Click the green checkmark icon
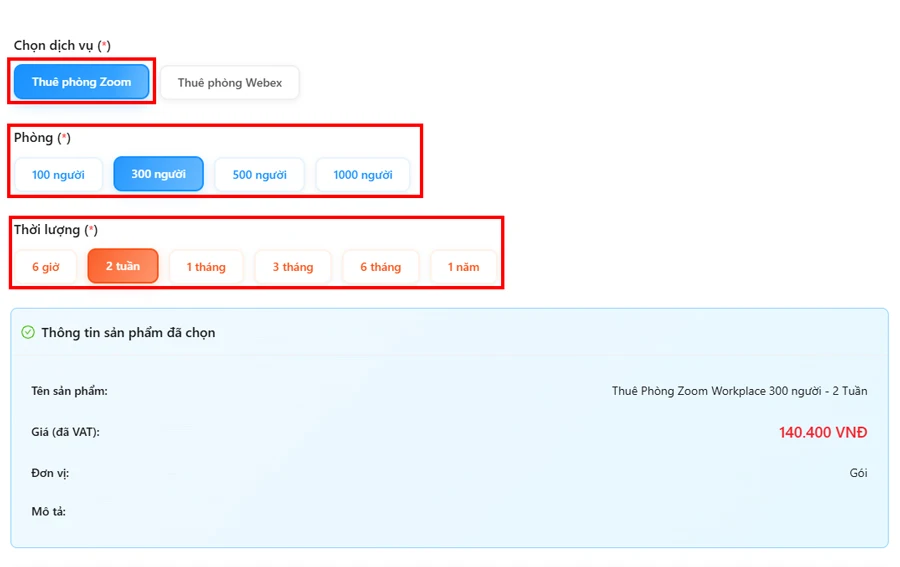The image size is (900, 567). (28, 332)
